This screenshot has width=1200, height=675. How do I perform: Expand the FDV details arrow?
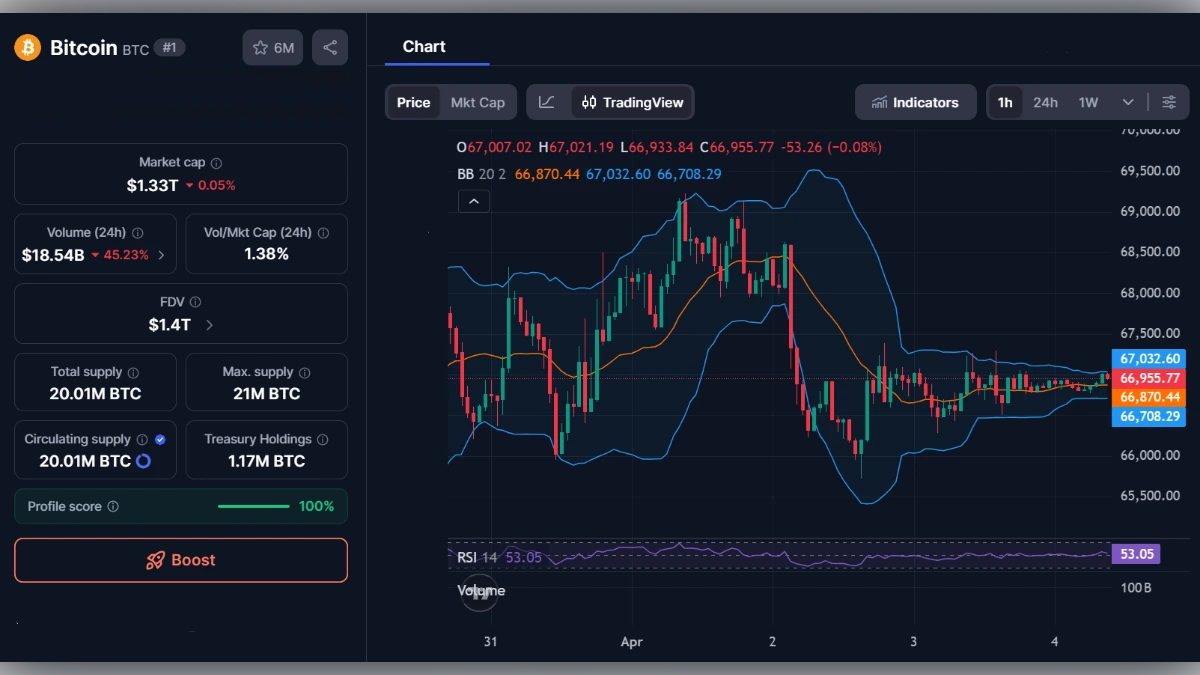[210, 325]
